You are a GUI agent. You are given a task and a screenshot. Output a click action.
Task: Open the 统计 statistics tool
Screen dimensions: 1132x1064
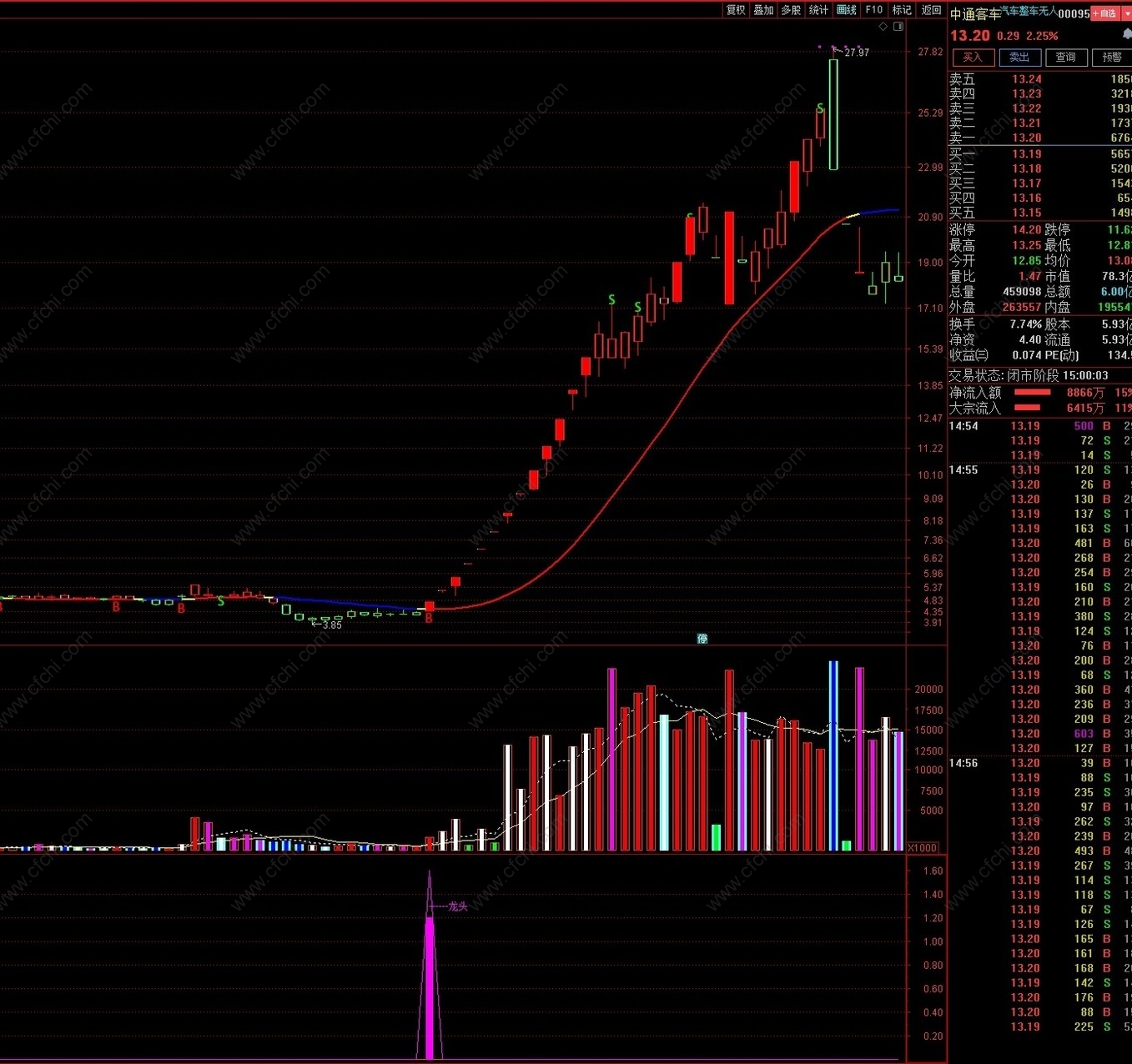[x=818, y=10]
